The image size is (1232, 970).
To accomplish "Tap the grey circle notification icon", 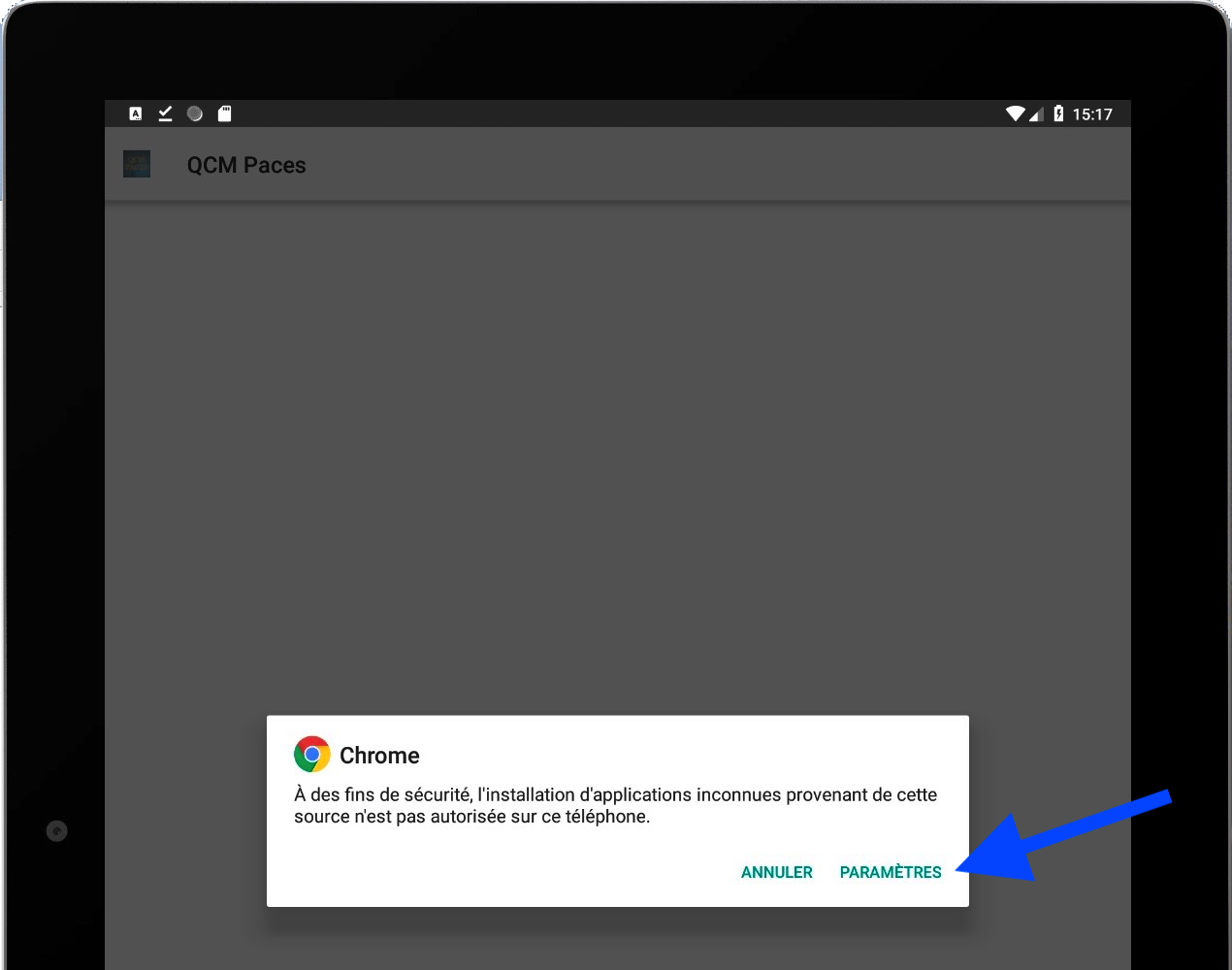I will point(195,113).
